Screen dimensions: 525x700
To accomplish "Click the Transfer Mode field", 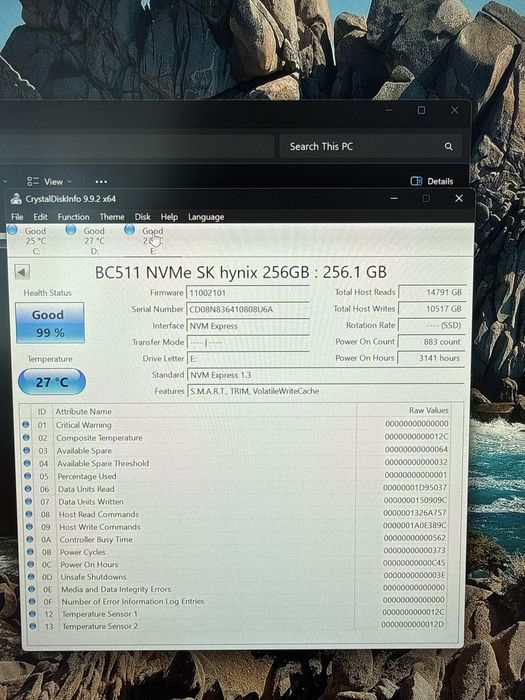I will tap(248, 342).
